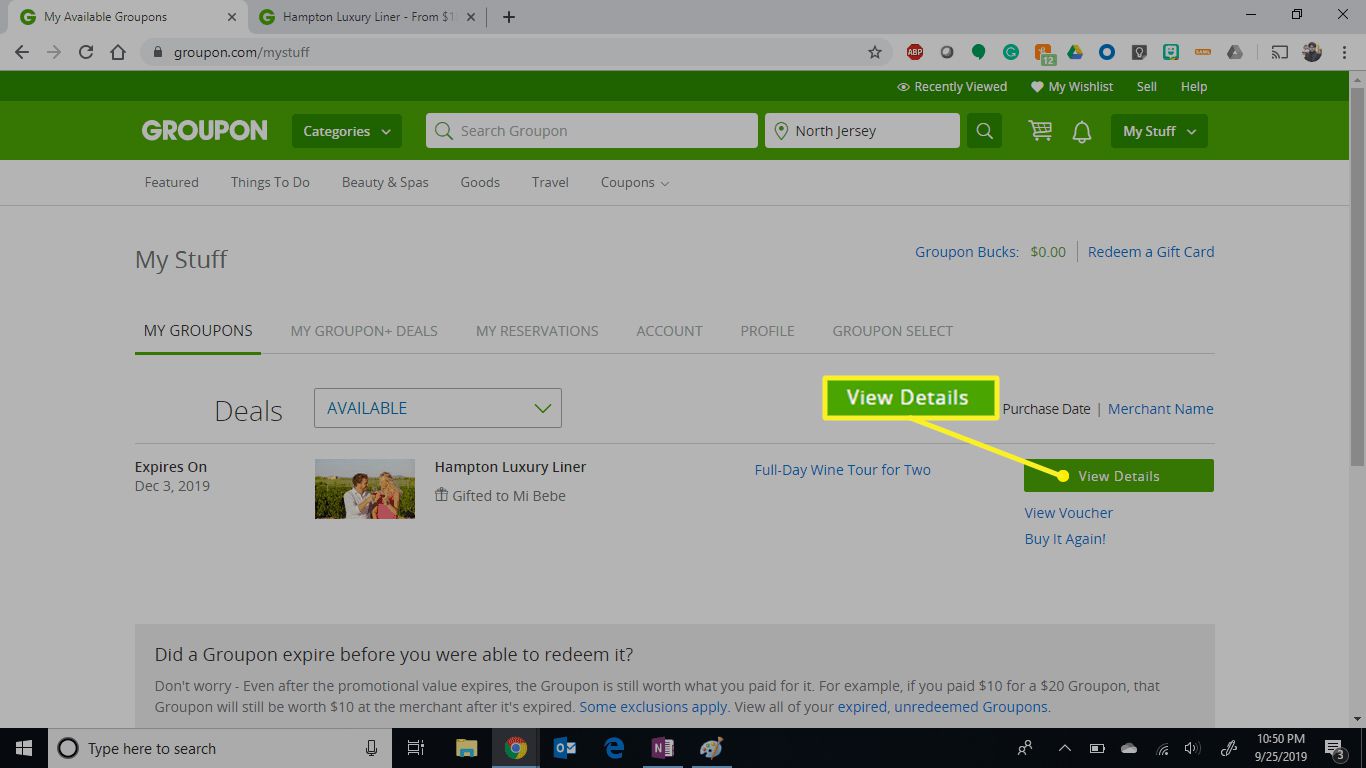Open the AVAILABLE deals filter dropdown
Screen dimensions: 1366x768
(438, 408)
